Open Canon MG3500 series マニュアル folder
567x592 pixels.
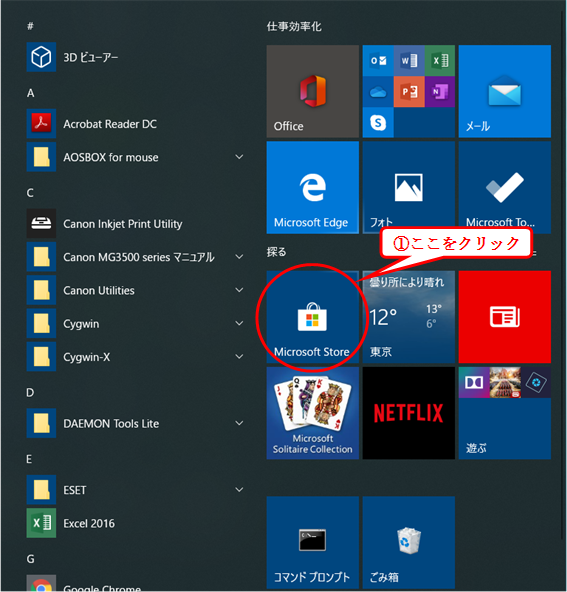pyautogui.click(x=136, y=257)
